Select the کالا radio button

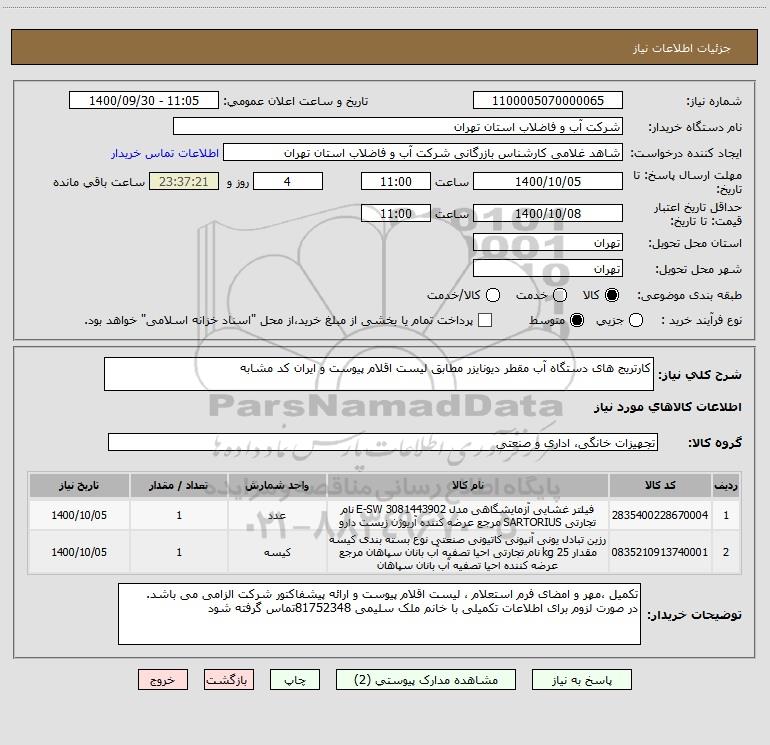[x=612, y=295]
